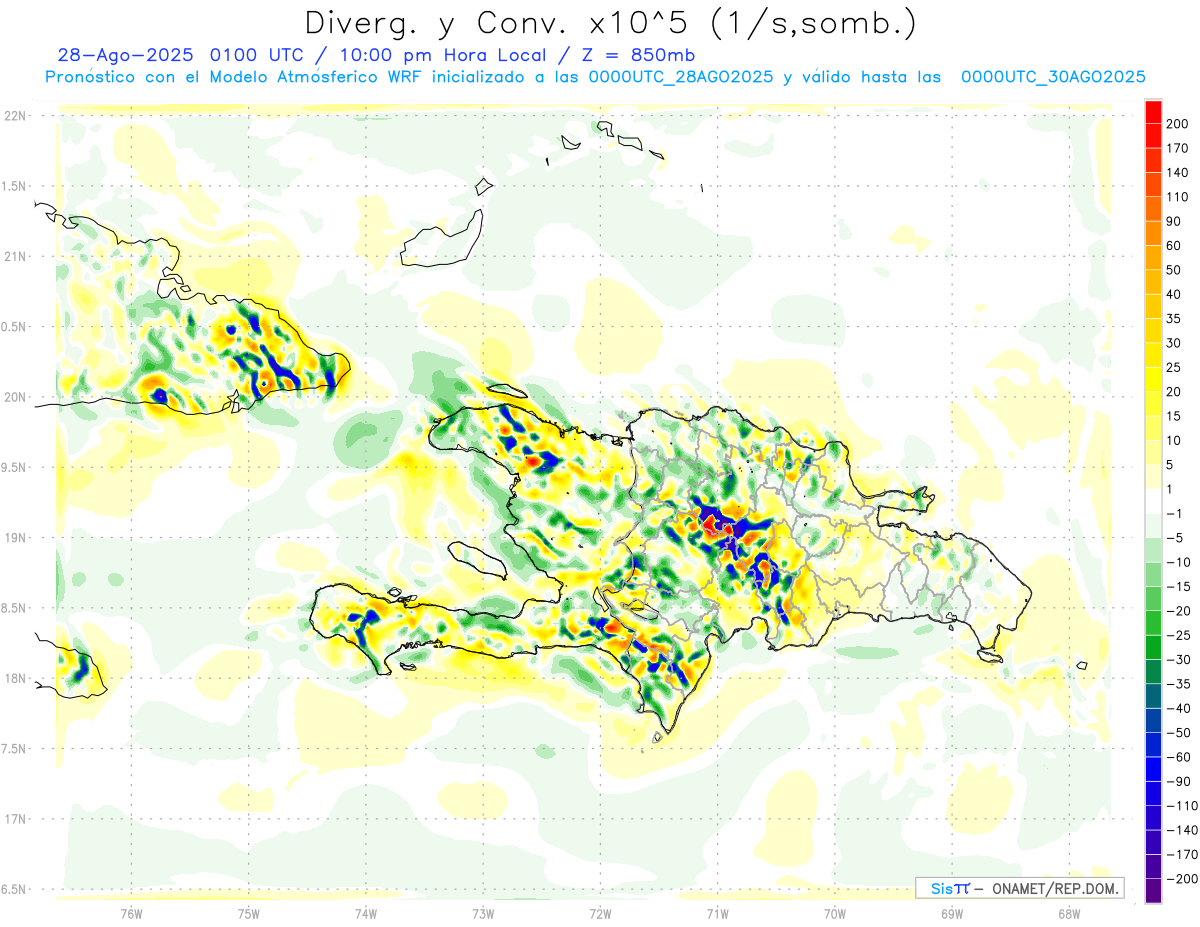Select the '69W' longitude label
Viewport: 1200px width, 927px height.
(x=952, y=914)
